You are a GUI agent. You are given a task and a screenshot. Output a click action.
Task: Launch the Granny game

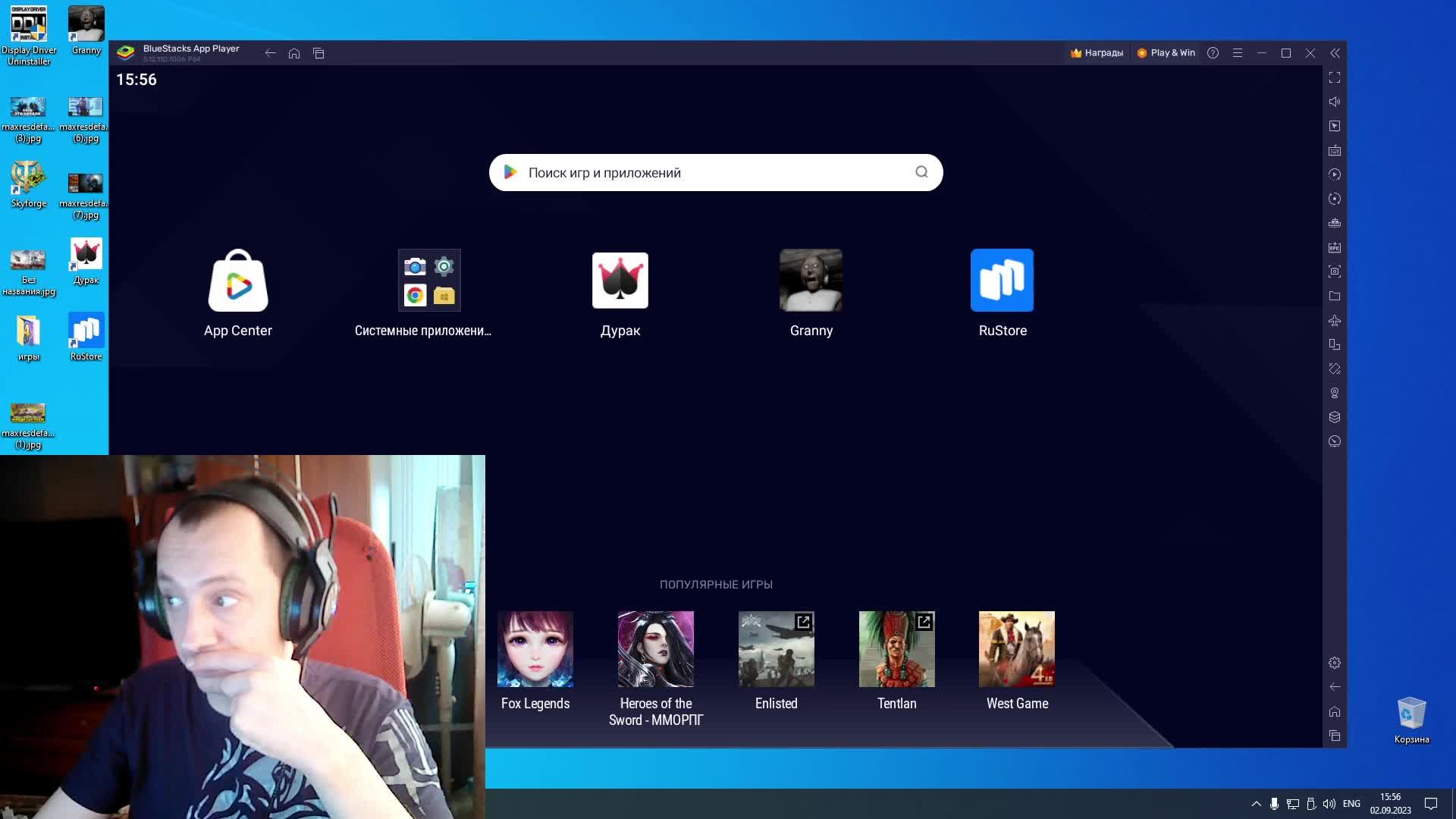pyautogui.click(x=811, y=281)
